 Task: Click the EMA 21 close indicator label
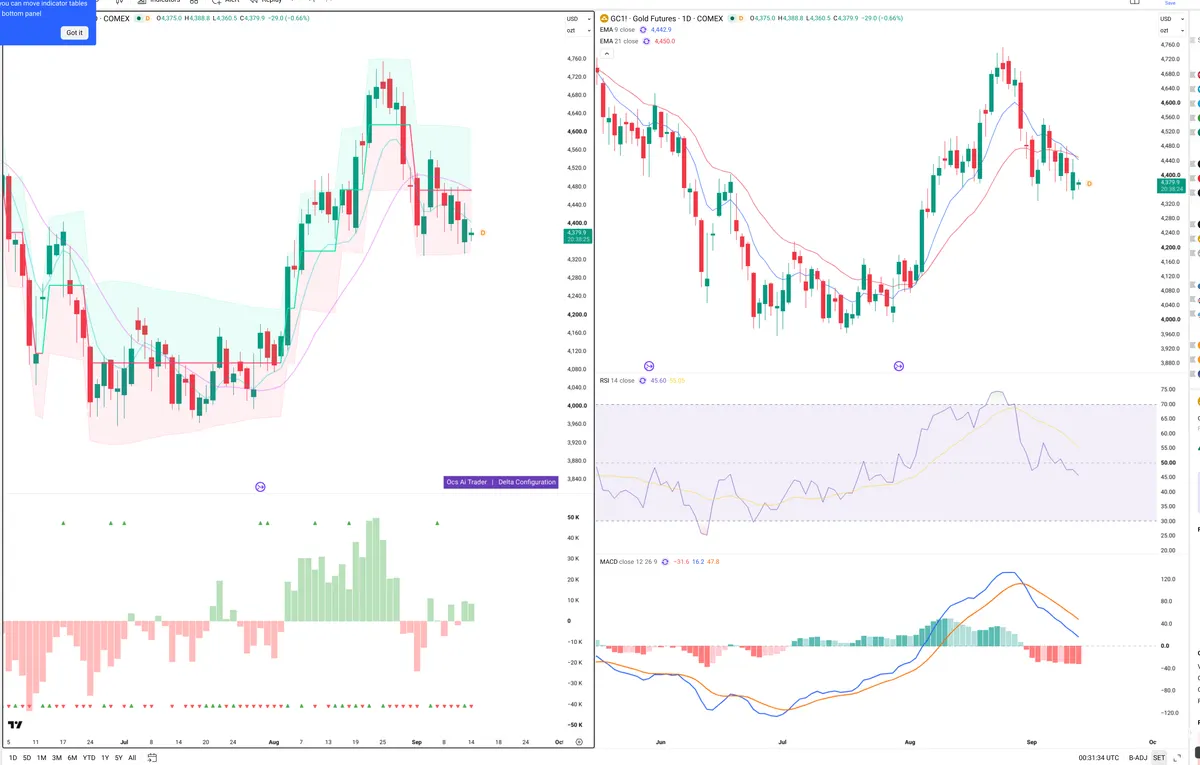(x=618, y=41)
